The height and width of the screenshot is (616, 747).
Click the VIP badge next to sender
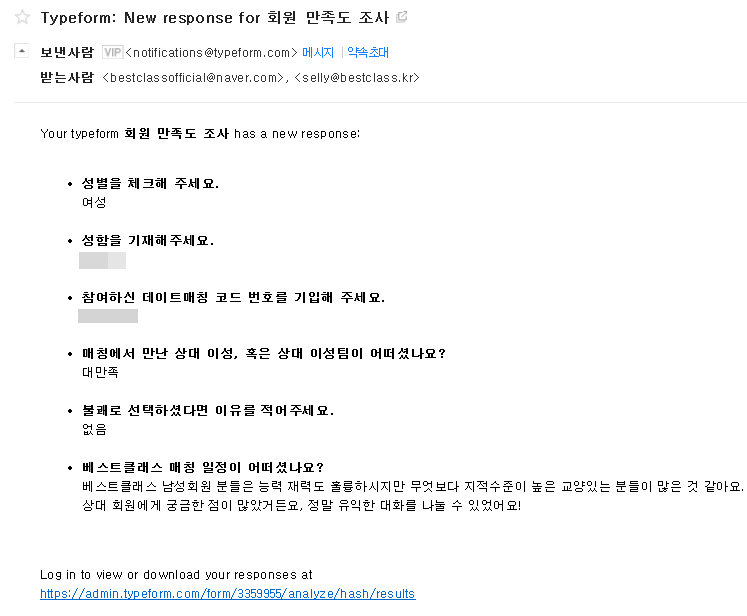point(112,52)
